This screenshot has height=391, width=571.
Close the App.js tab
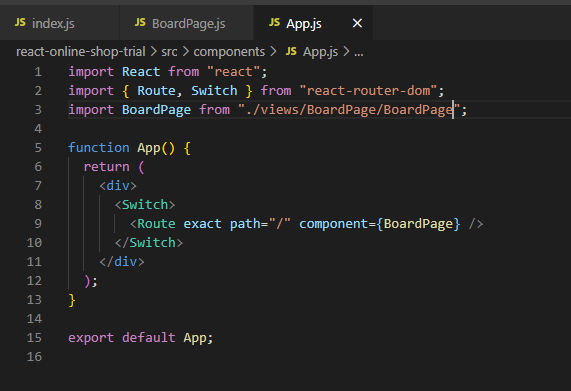(357, 23)
